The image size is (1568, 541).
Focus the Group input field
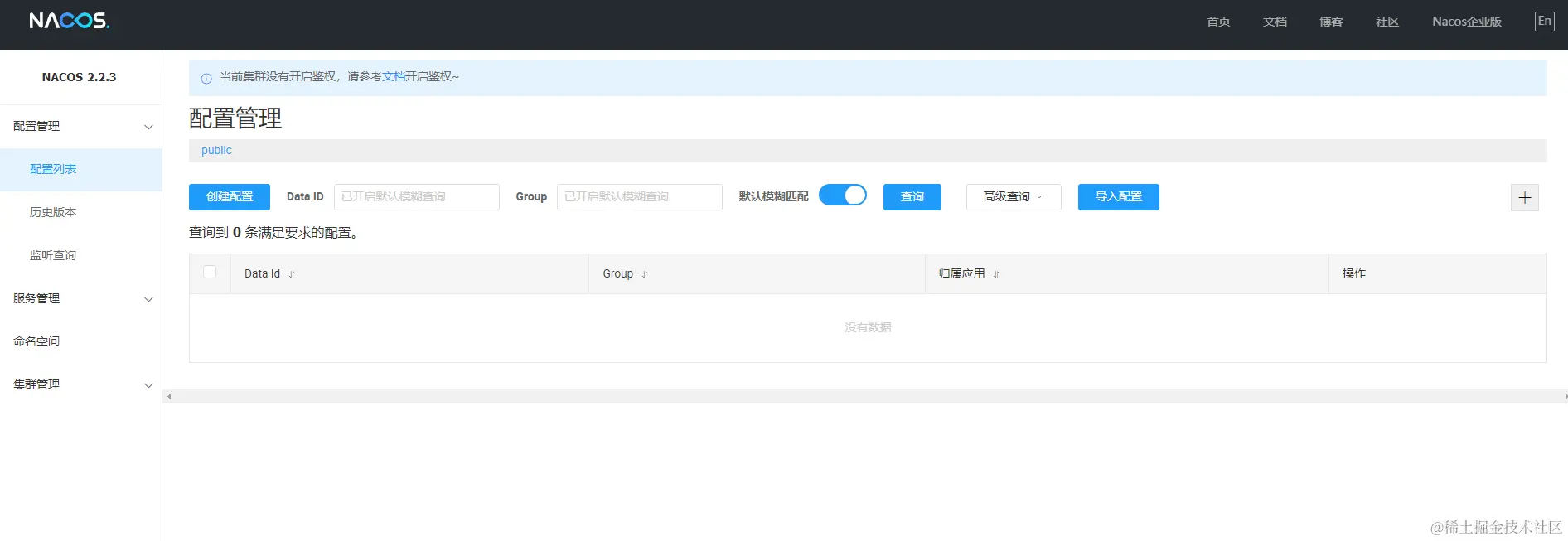[640, 197]
